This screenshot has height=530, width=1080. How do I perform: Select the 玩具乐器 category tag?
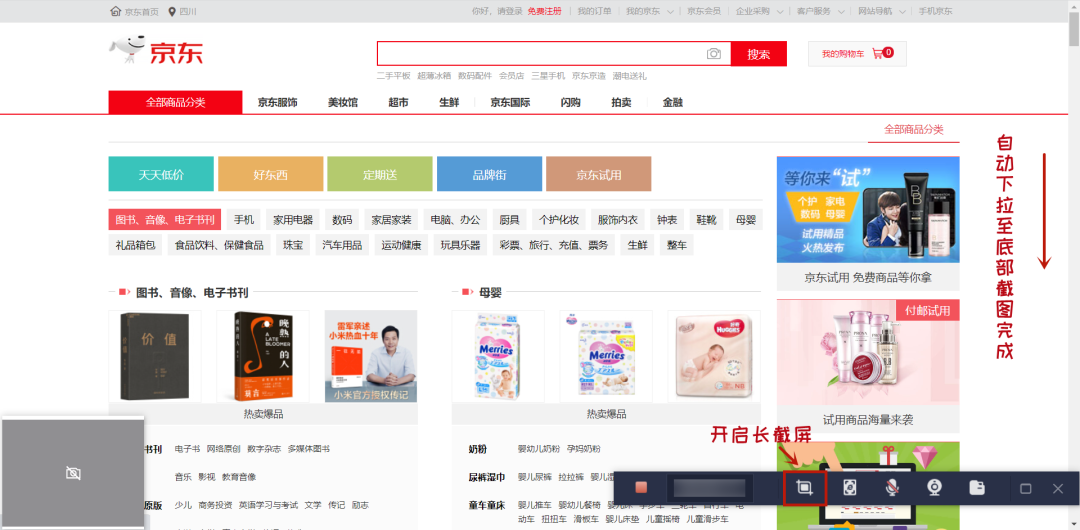coord(461,245)
